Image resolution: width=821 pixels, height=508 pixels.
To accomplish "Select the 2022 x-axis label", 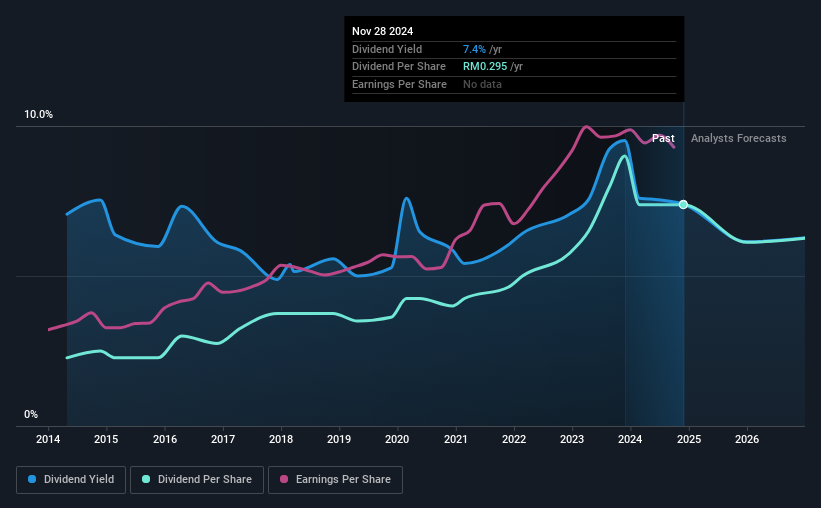I will tap(514, 439).
